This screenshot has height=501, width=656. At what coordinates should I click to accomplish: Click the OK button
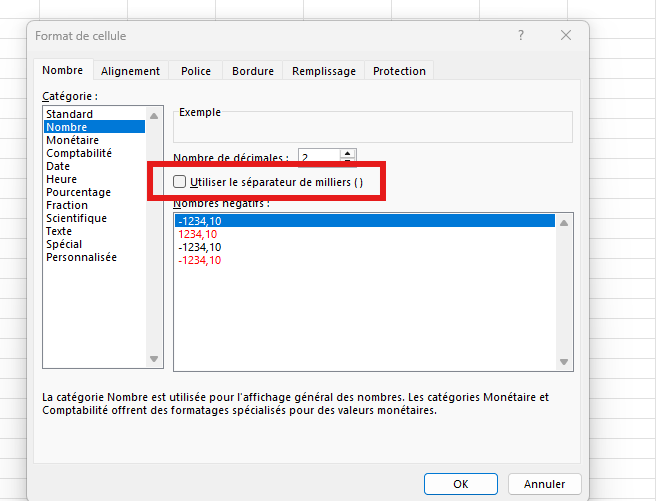[460, 484]
